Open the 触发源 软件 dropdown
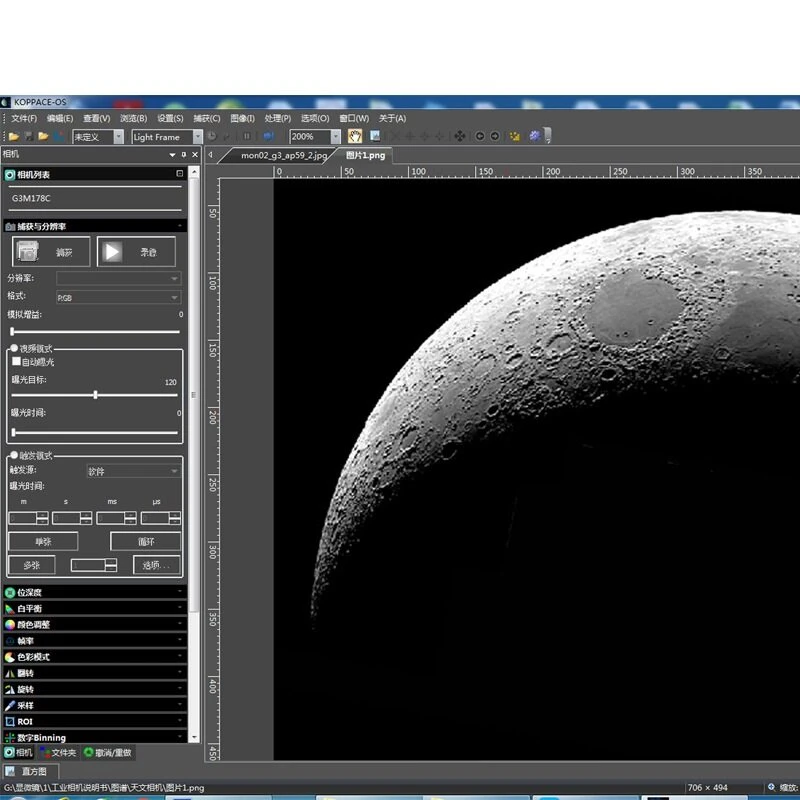Image resolution: width=800 pixels, height=800 pixels. (133, 471)
